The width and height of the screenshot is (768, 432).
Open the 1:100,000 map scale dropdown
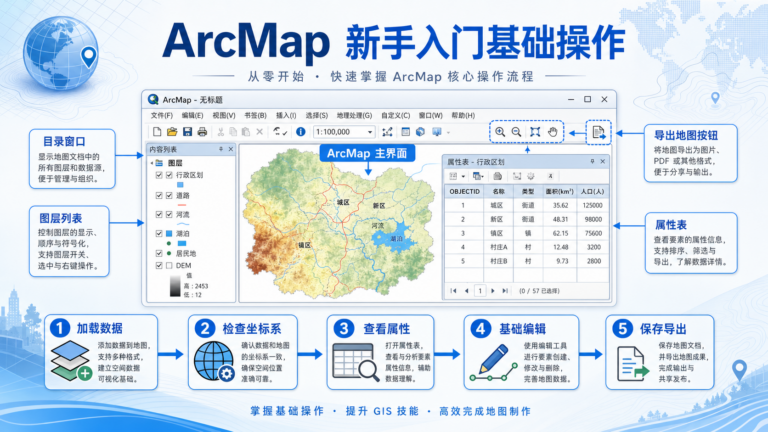click(370, 132)
